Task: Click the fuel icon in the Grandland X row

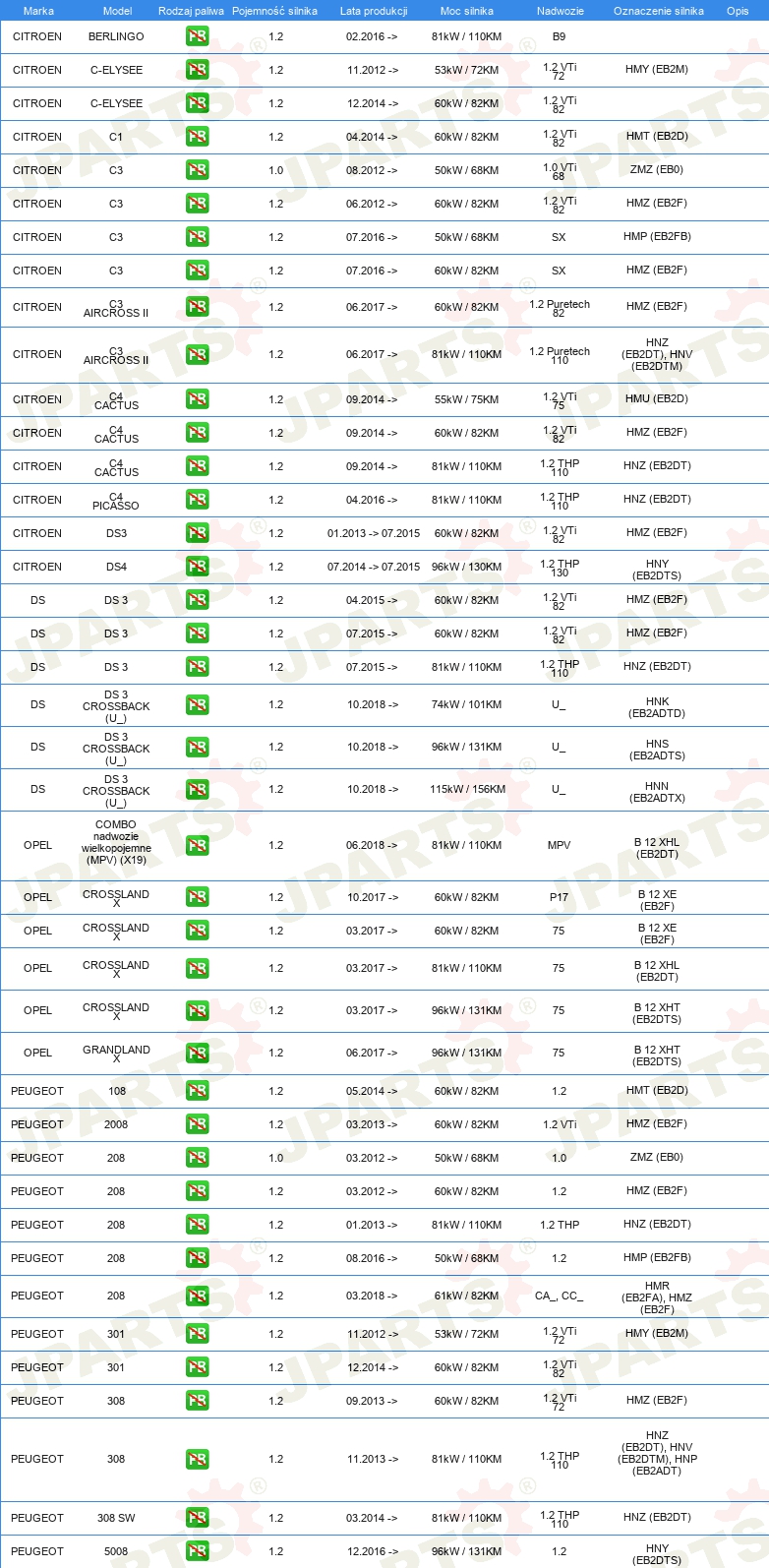Action: click(x=197, y=1053)
